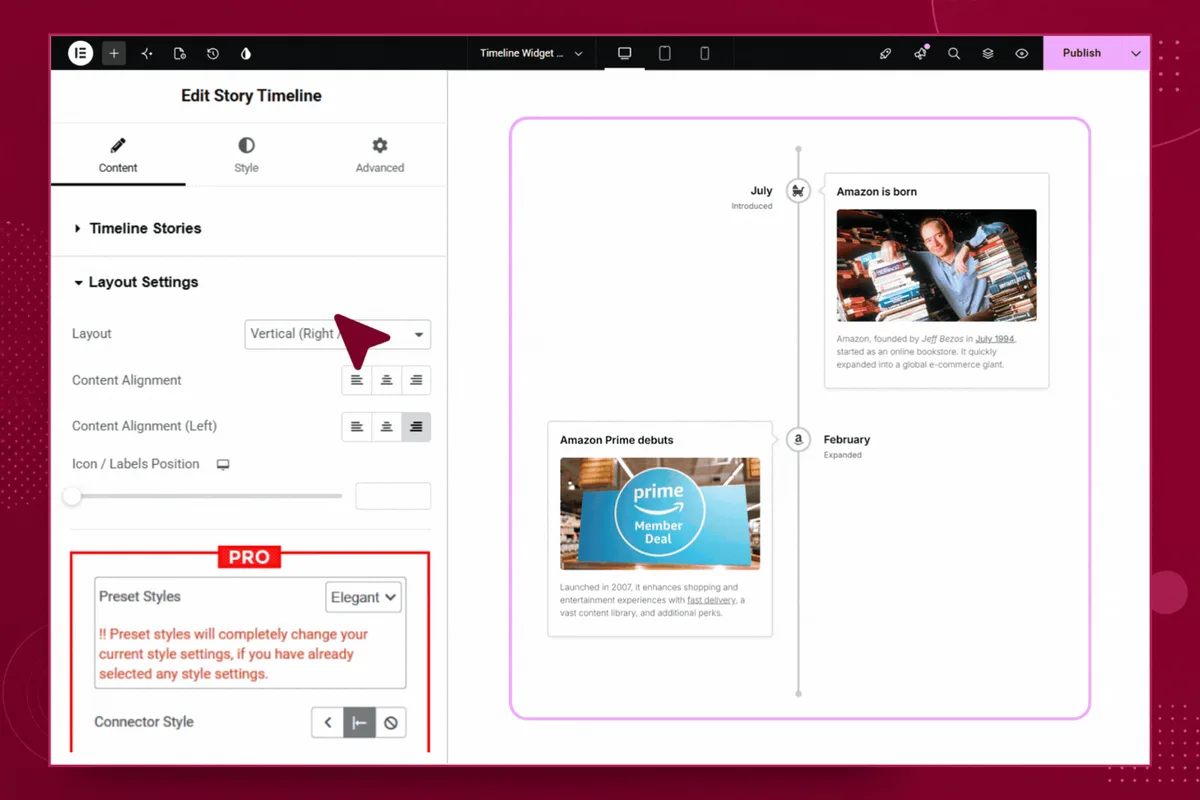The width and height of the screenshot is (1200, 800).
Task: Add a new element with plus icon
Action: pos(114,53)
